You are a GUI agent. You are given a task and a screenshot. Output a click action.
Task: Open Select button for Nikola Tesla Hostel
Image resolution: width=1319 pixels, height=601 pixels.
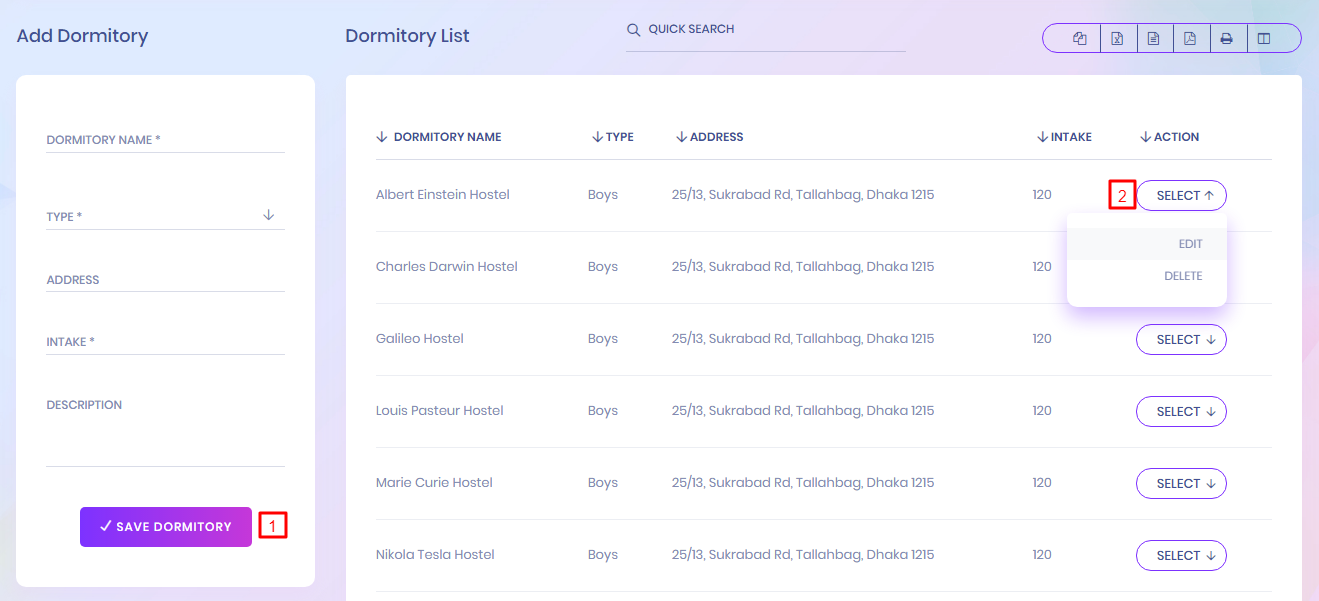(1181, 556)
